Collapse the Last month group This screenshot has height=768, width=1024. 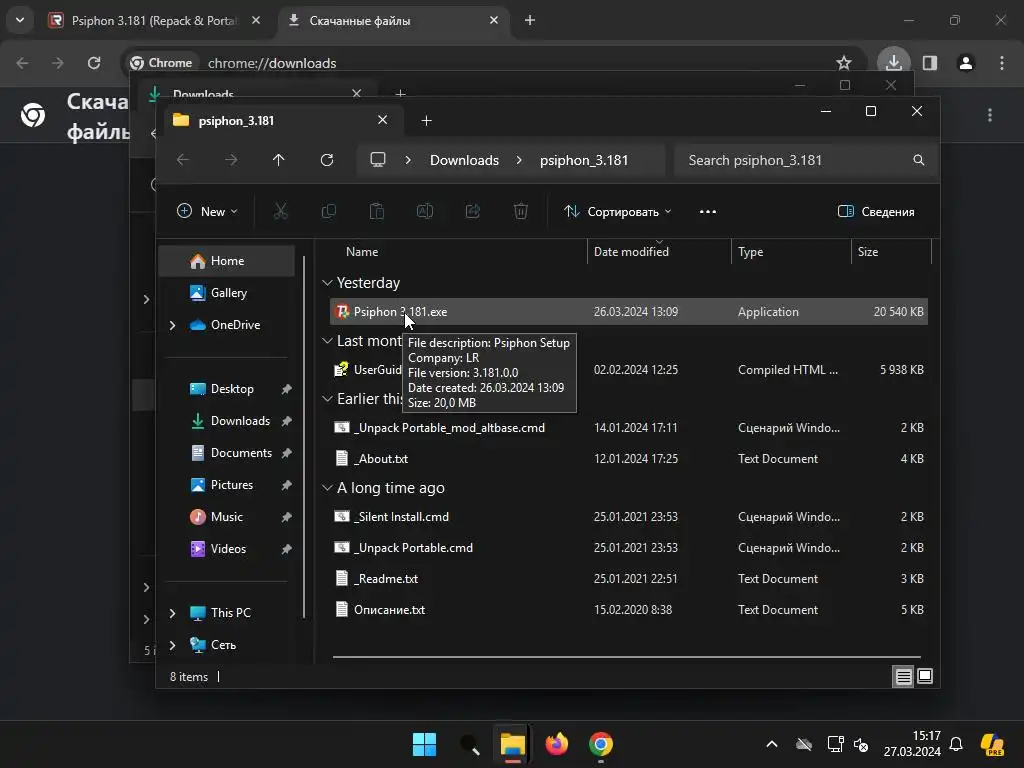coord(327,341)
